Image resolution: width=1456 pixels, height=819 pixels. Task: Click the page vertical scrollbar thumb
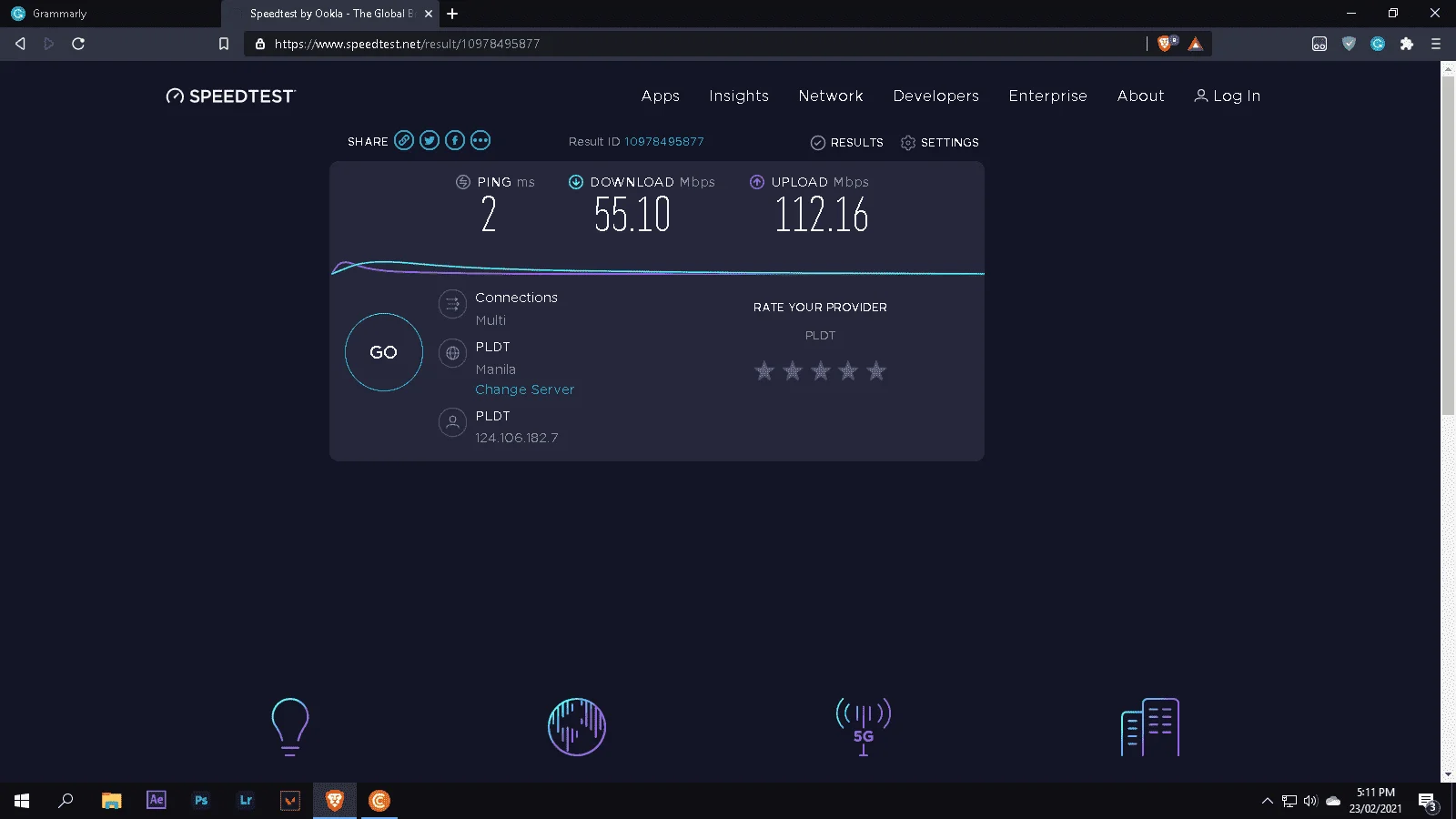(1448, 246)
